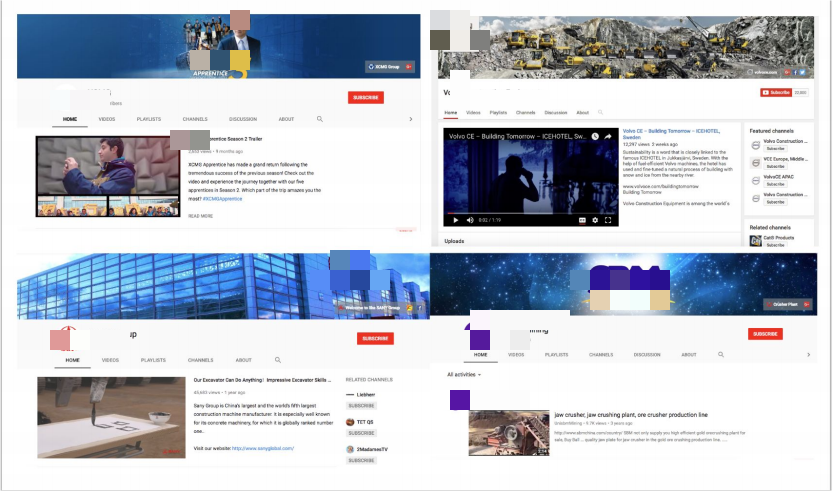Mute the Volvo video player volume icon
The height and width of the screenshot is (491, 833).
[x=470, y=219]
